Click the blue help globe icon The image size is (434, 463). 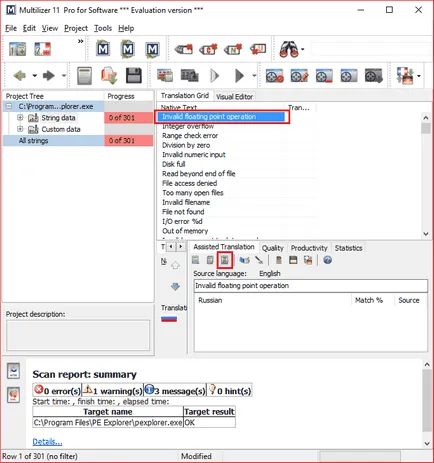pos(327,260)
